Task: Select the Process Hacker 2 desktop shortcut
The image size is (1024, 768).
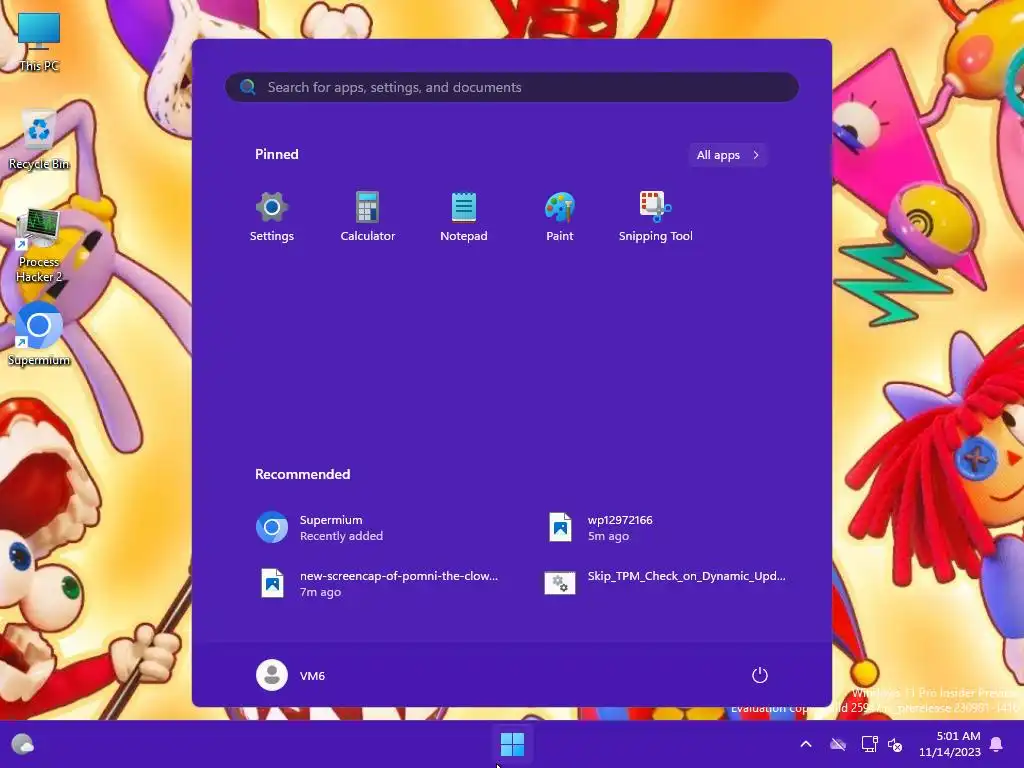Action: (39, 246)
